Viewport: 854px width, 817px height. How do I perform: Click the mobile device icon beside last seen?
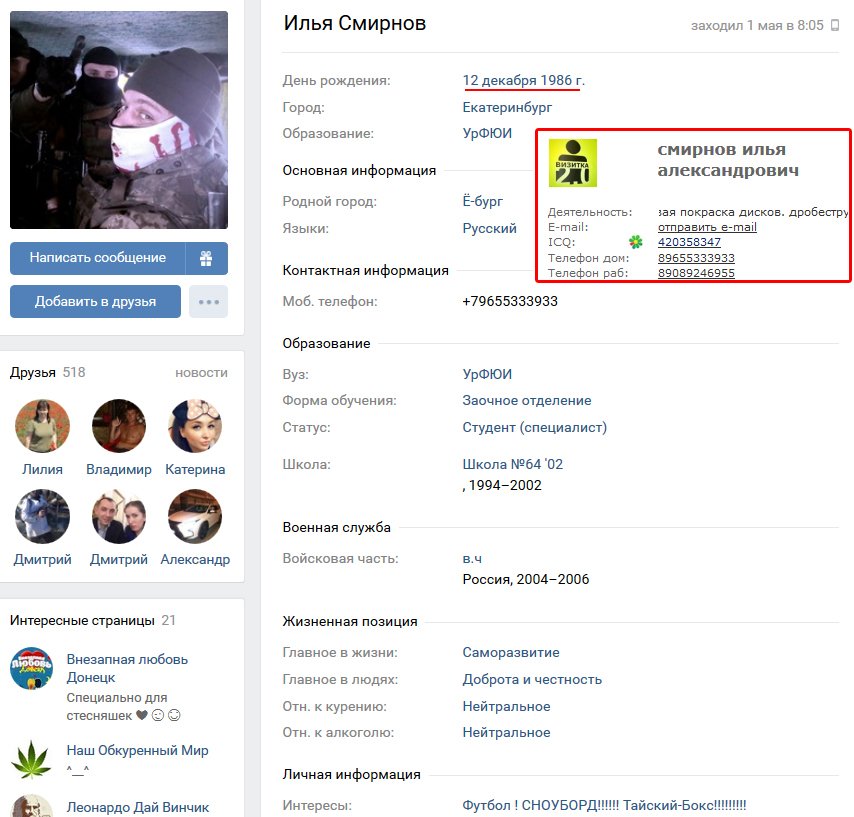click(834, 25)
